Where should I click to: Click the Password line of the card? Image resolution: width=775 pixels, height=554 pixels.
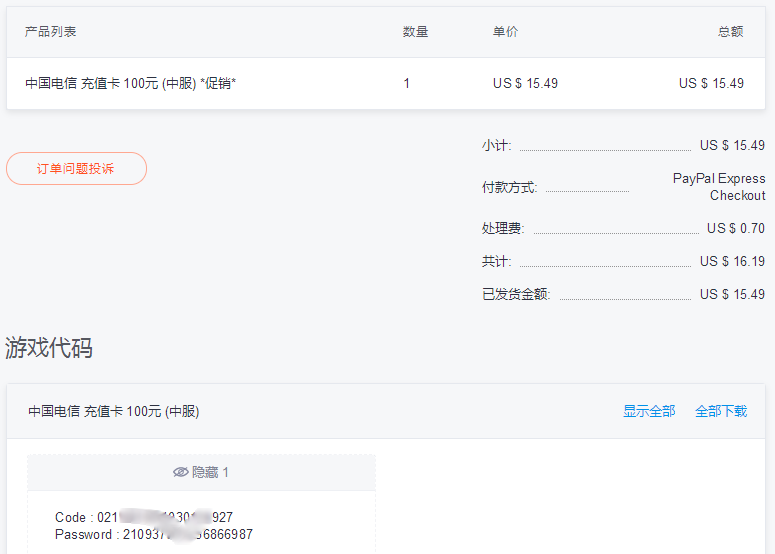pyautogui.click(x=154, y=535)
